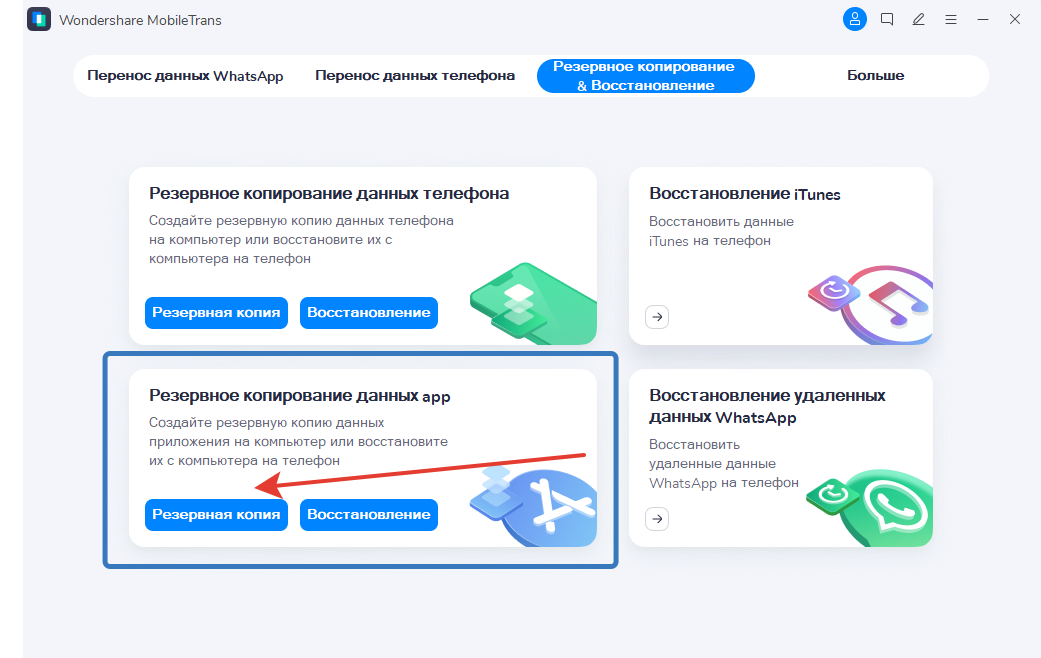
Task: Select the Резервное копирование & Восстановление tab
Action: [645, 76]
